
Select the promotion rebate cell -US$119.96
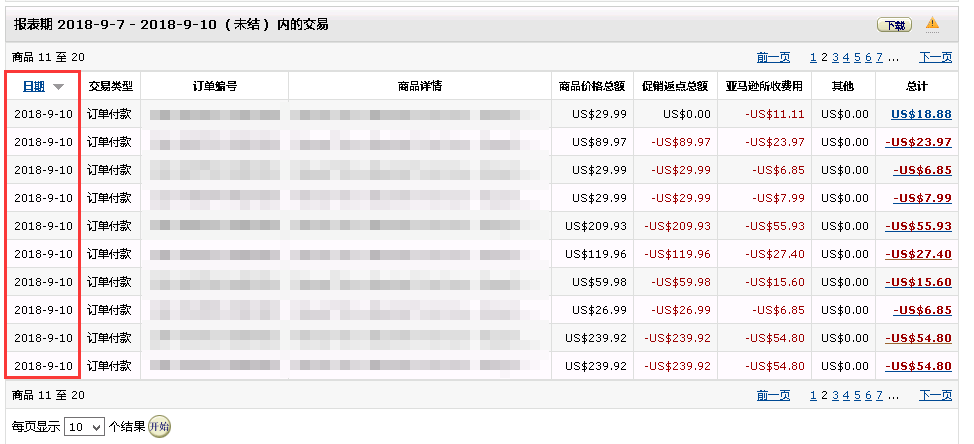(675, 254)
